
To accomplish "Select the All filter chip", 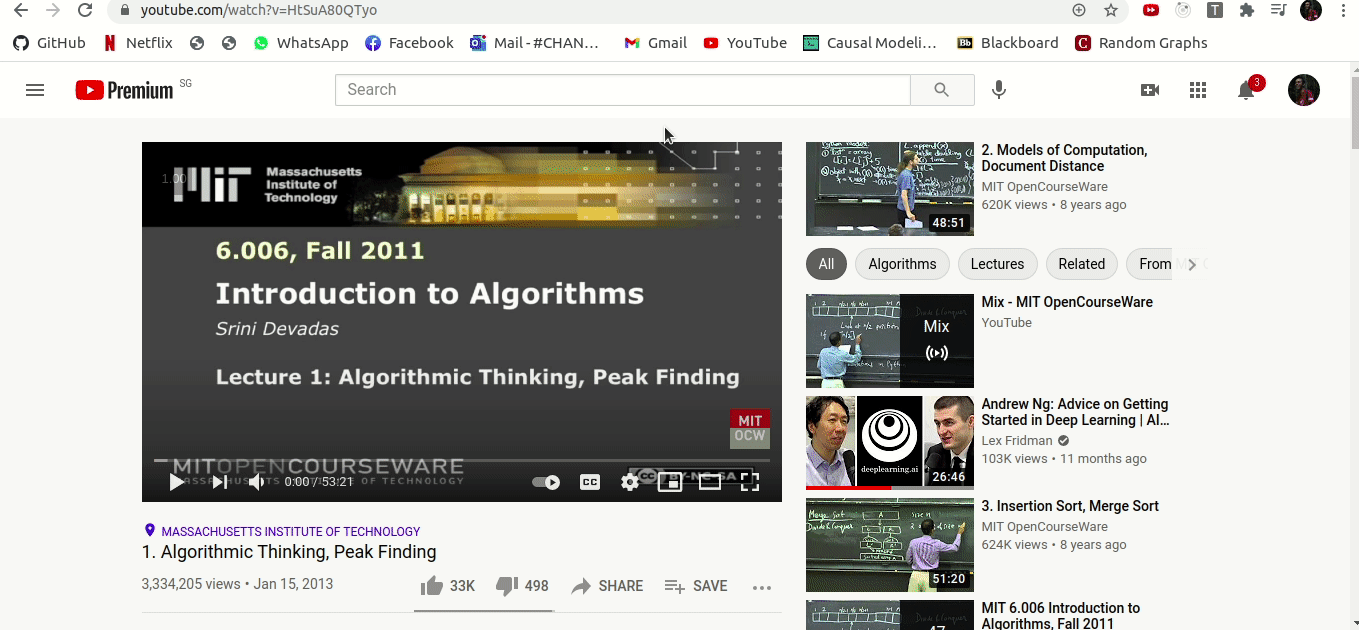I will click(x=826, y=264).
